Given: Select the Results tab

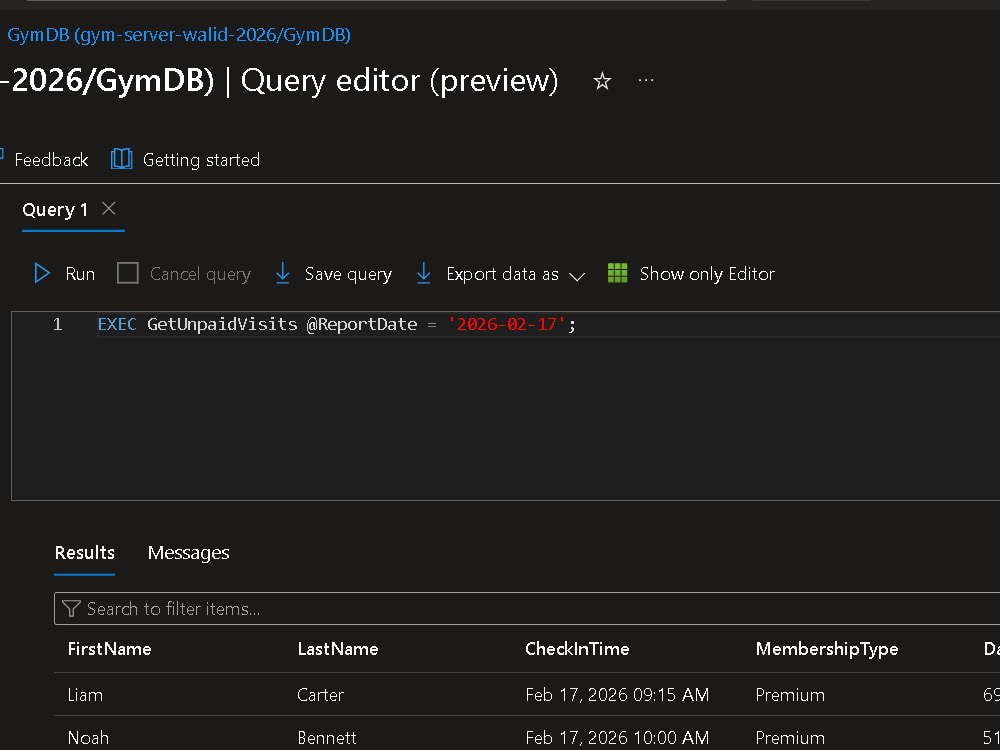Looking at the screenshot, I should pos(84,553).
